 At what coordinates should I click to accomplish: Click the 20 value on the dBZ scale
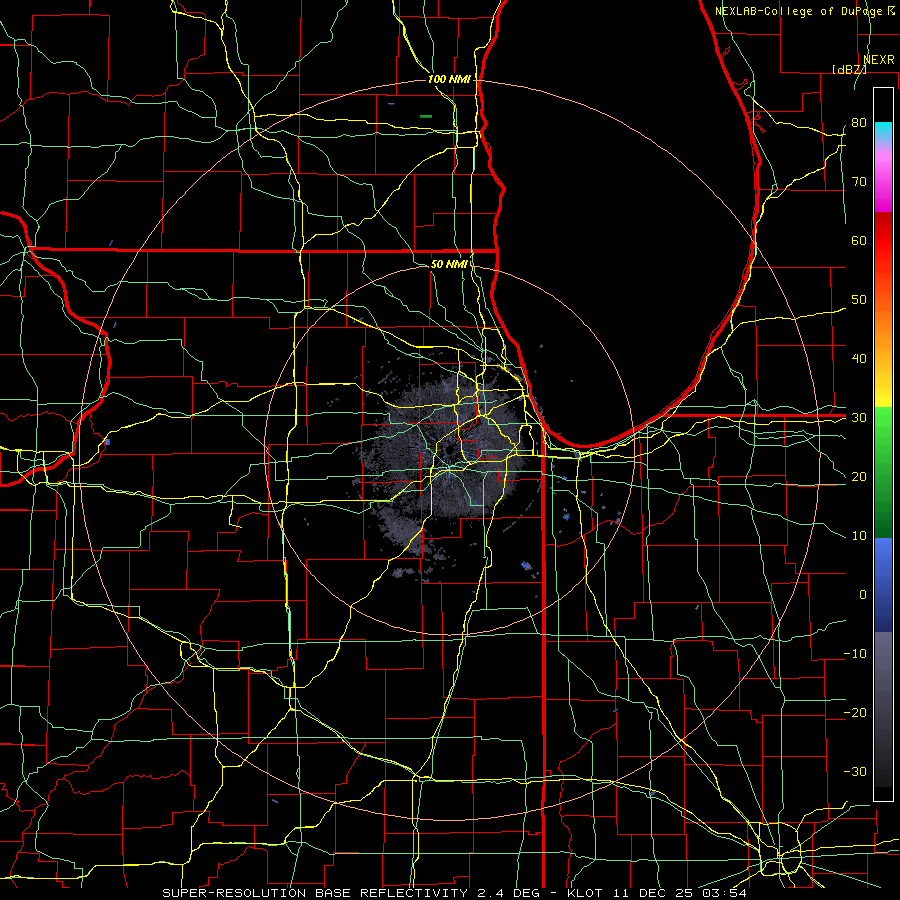pos(859,476)
